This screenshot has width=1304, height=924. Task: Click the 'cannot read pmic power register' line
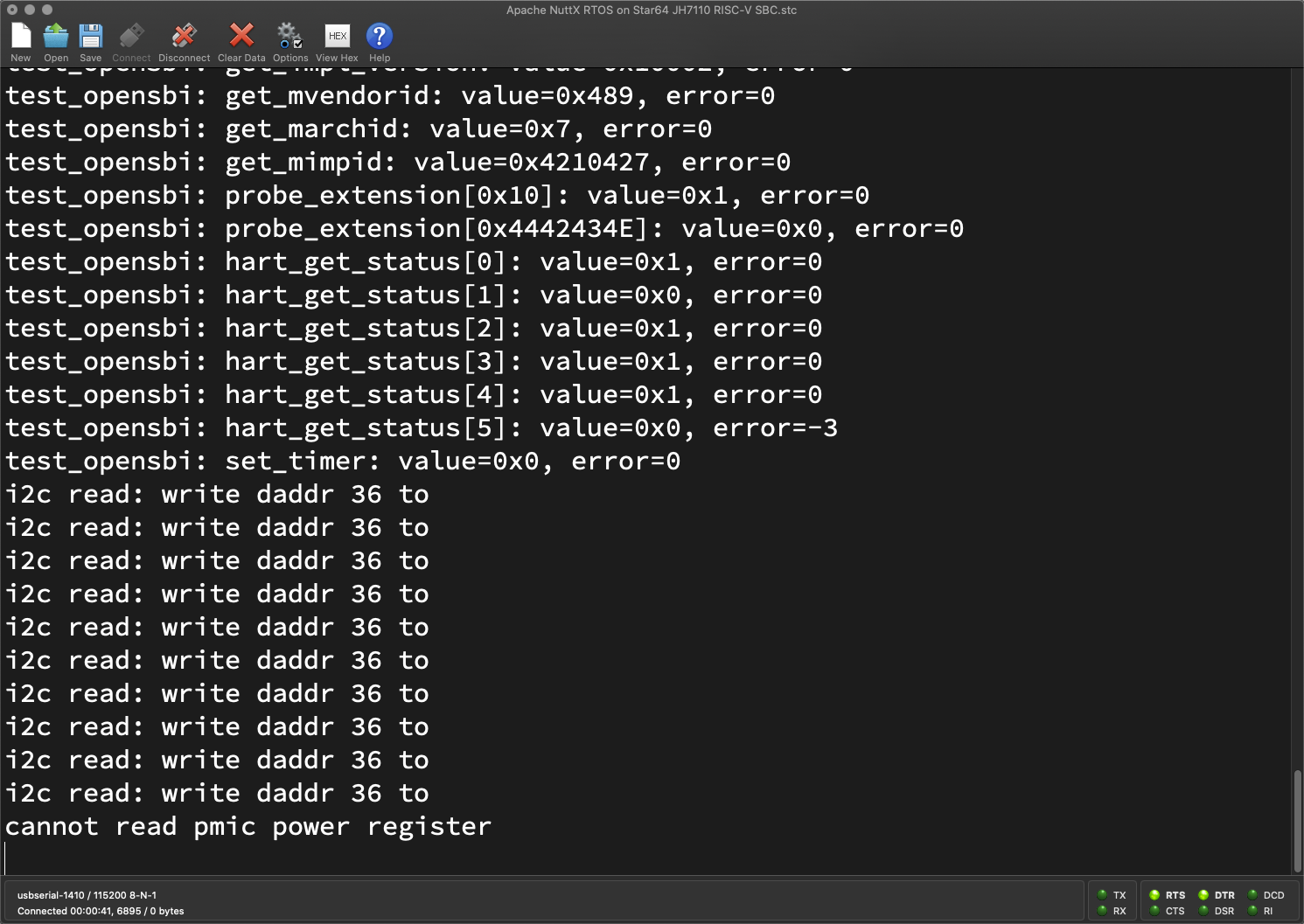pos(248,827)
